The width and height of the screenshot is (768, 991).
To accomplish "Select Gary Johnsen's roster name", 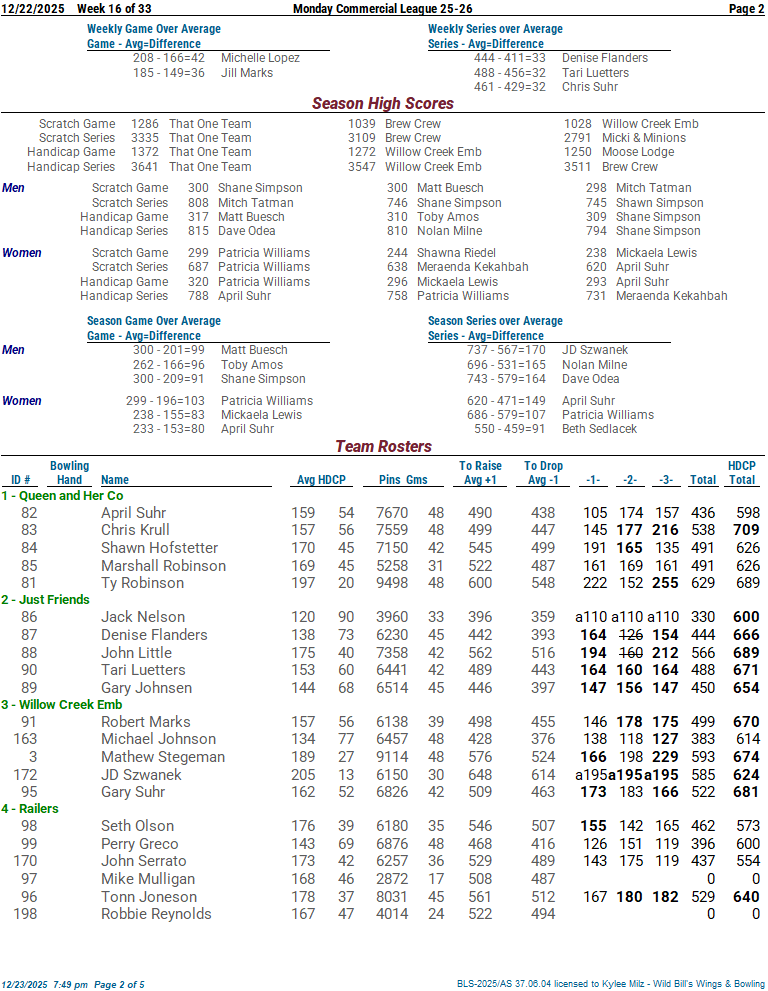I will [x=146, y=688].
